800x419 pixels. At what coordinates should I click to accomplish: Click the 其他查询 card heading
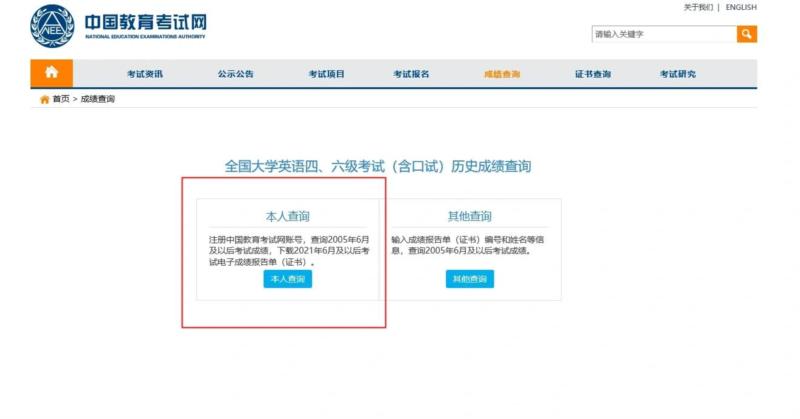pos(470,216)
